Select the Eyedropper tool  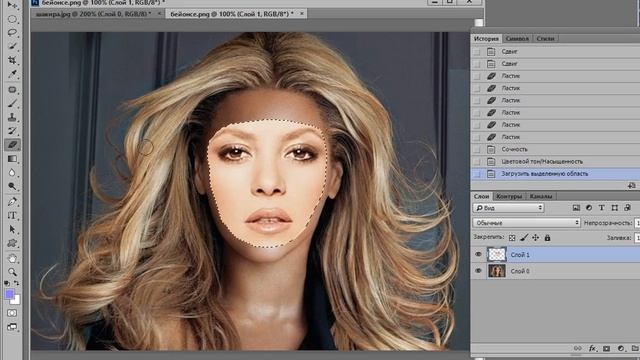click(12, 74)
